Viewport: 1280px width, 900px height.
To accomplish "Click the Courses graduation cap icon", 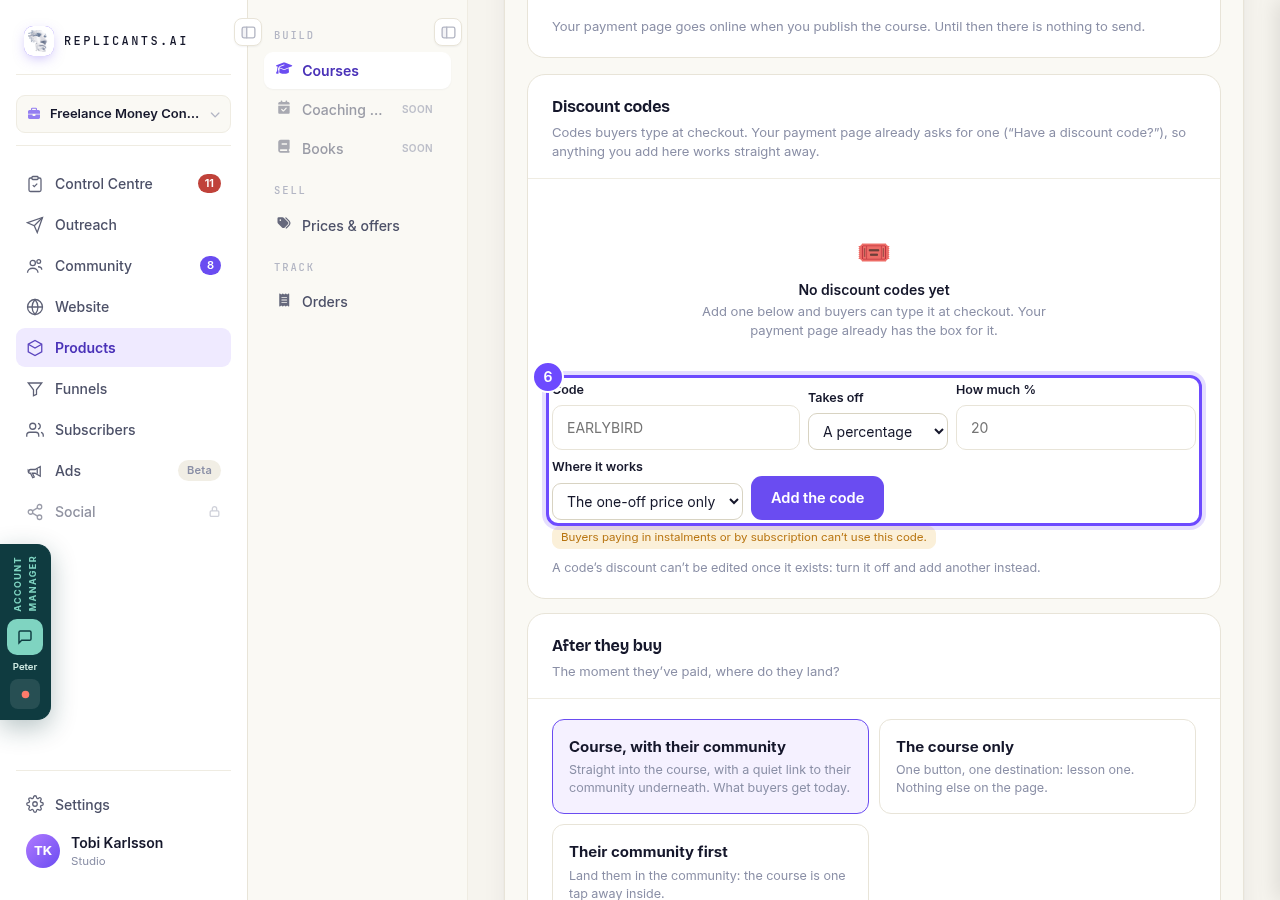I will pos(284,70).
